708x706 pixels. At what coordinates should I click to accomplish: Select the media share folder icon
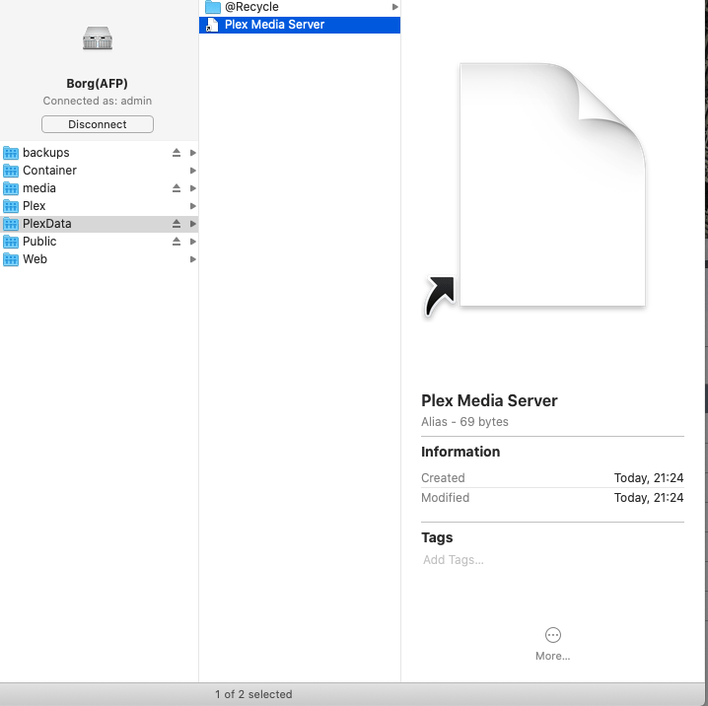click(11, 188)
